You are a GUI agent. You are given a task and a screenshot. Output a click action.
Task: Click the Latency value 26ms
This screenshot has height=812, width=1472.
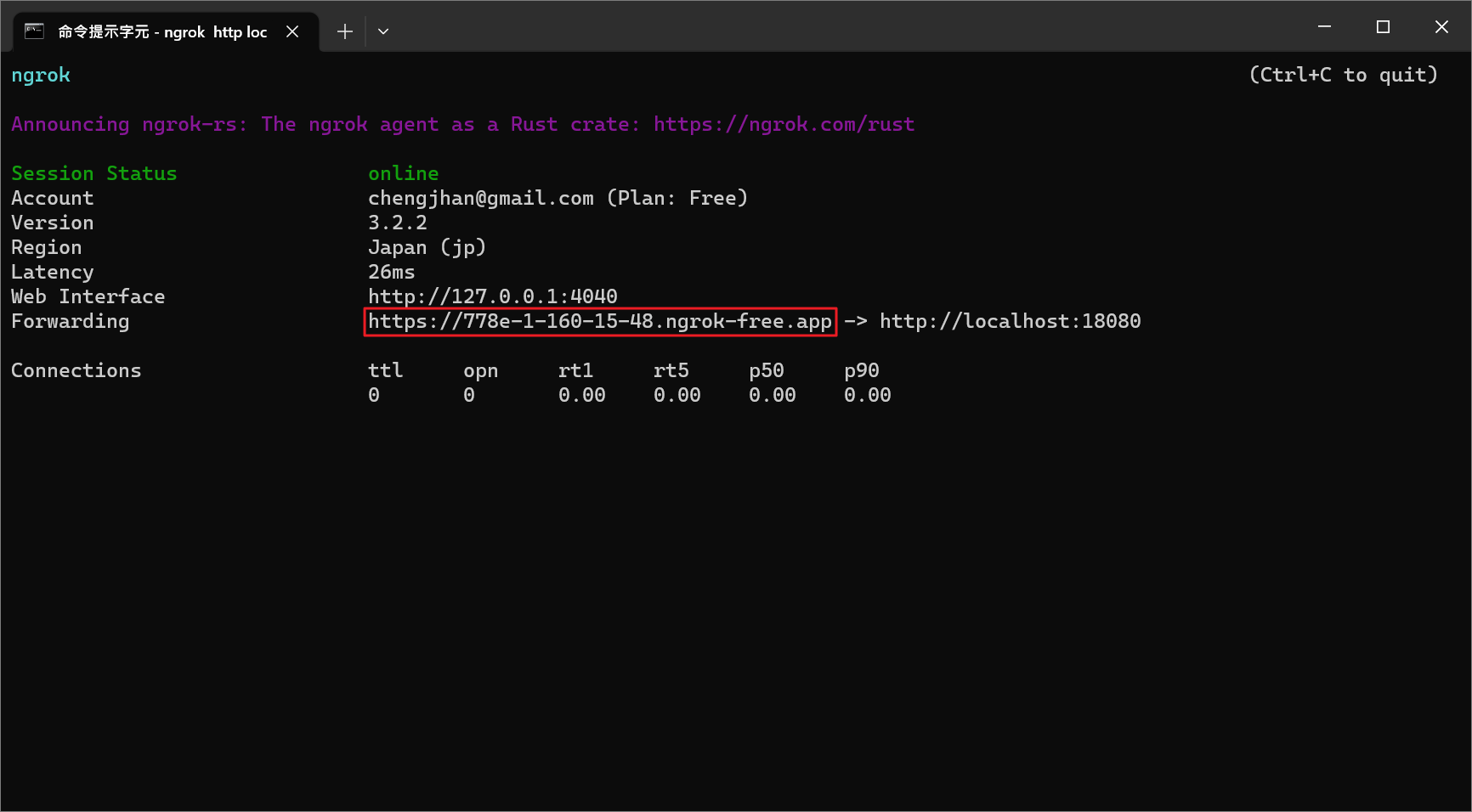(391, 272)
